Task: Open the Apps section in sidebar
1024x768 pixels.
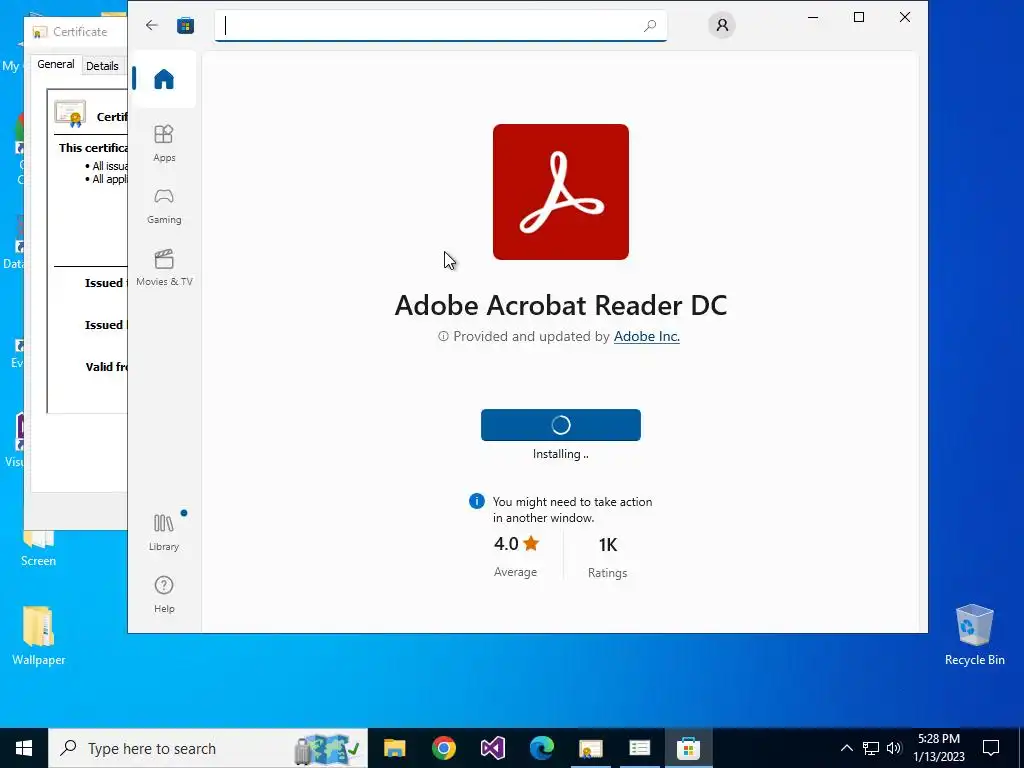Action: point(164,143)
